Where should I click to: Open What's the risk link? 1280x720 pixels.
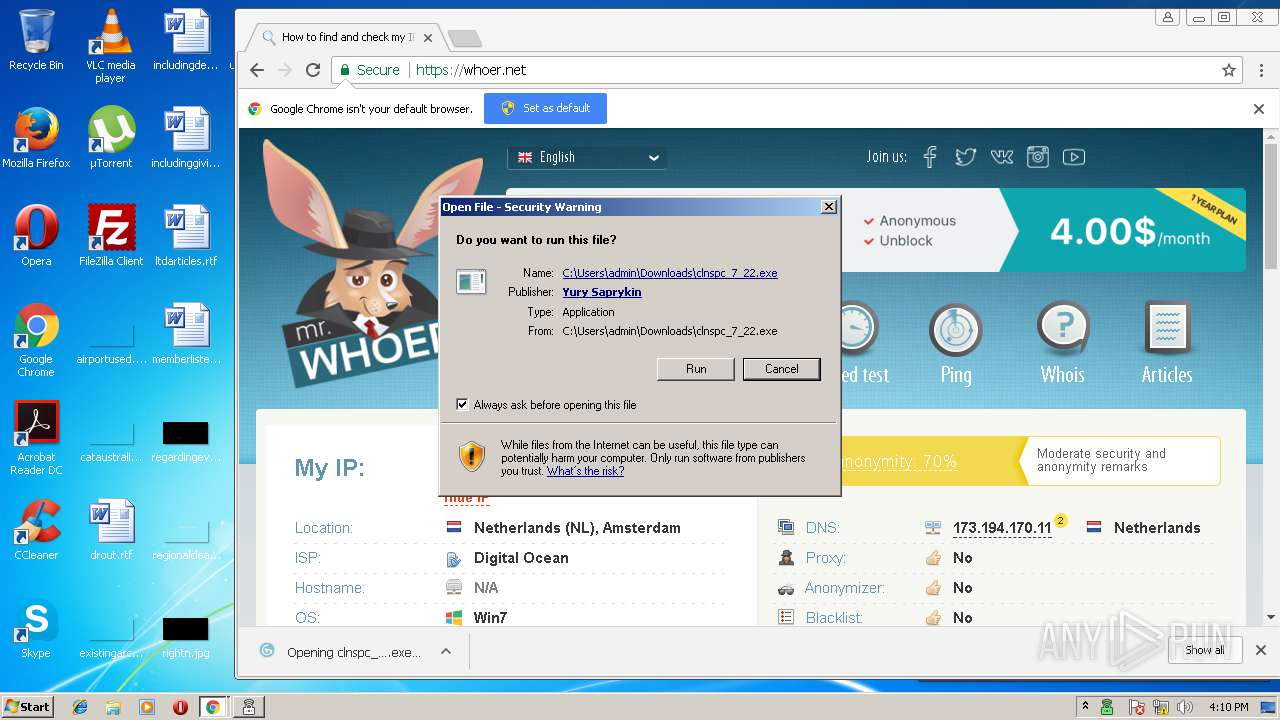(x=585, y=471)
